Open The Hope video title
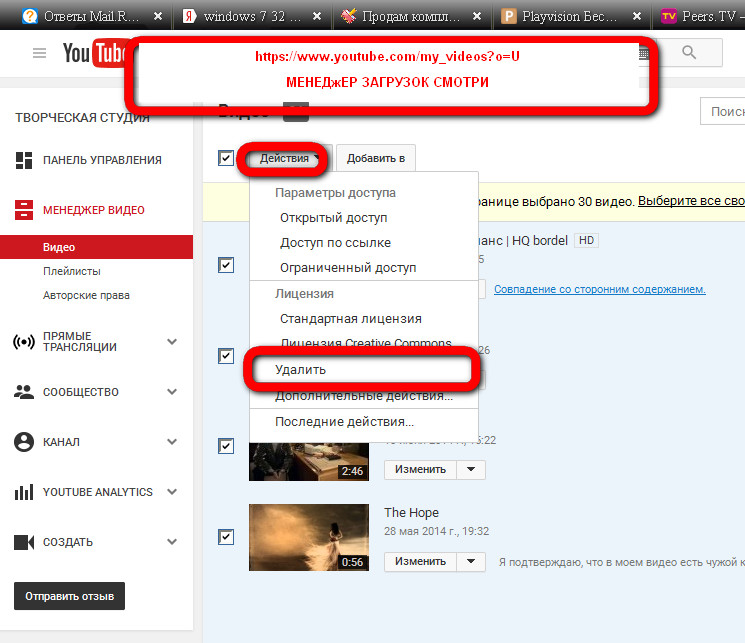 (411, 512)
